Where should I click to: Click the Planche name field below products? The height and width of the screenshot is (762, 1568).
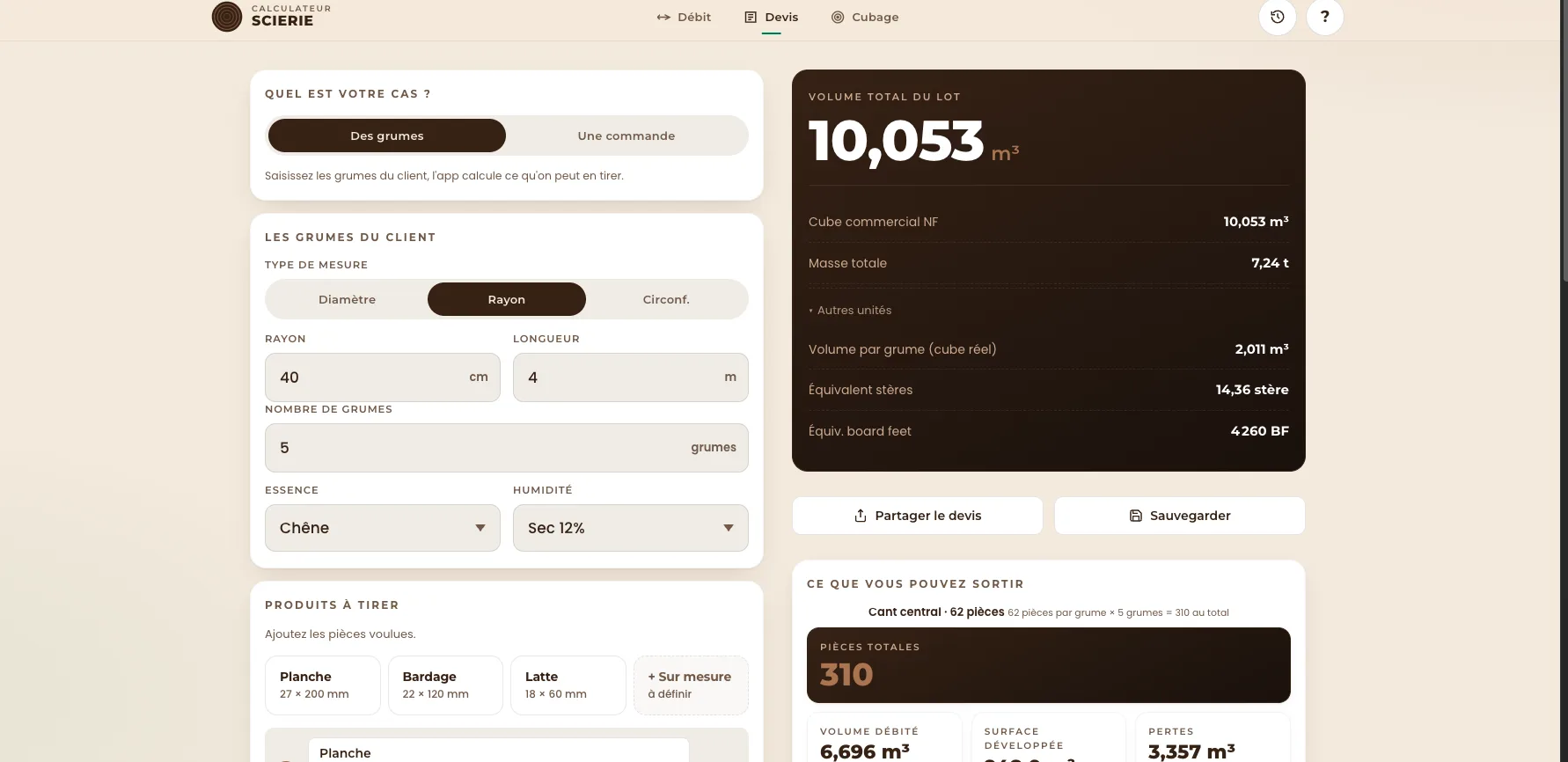coord(499,752)
